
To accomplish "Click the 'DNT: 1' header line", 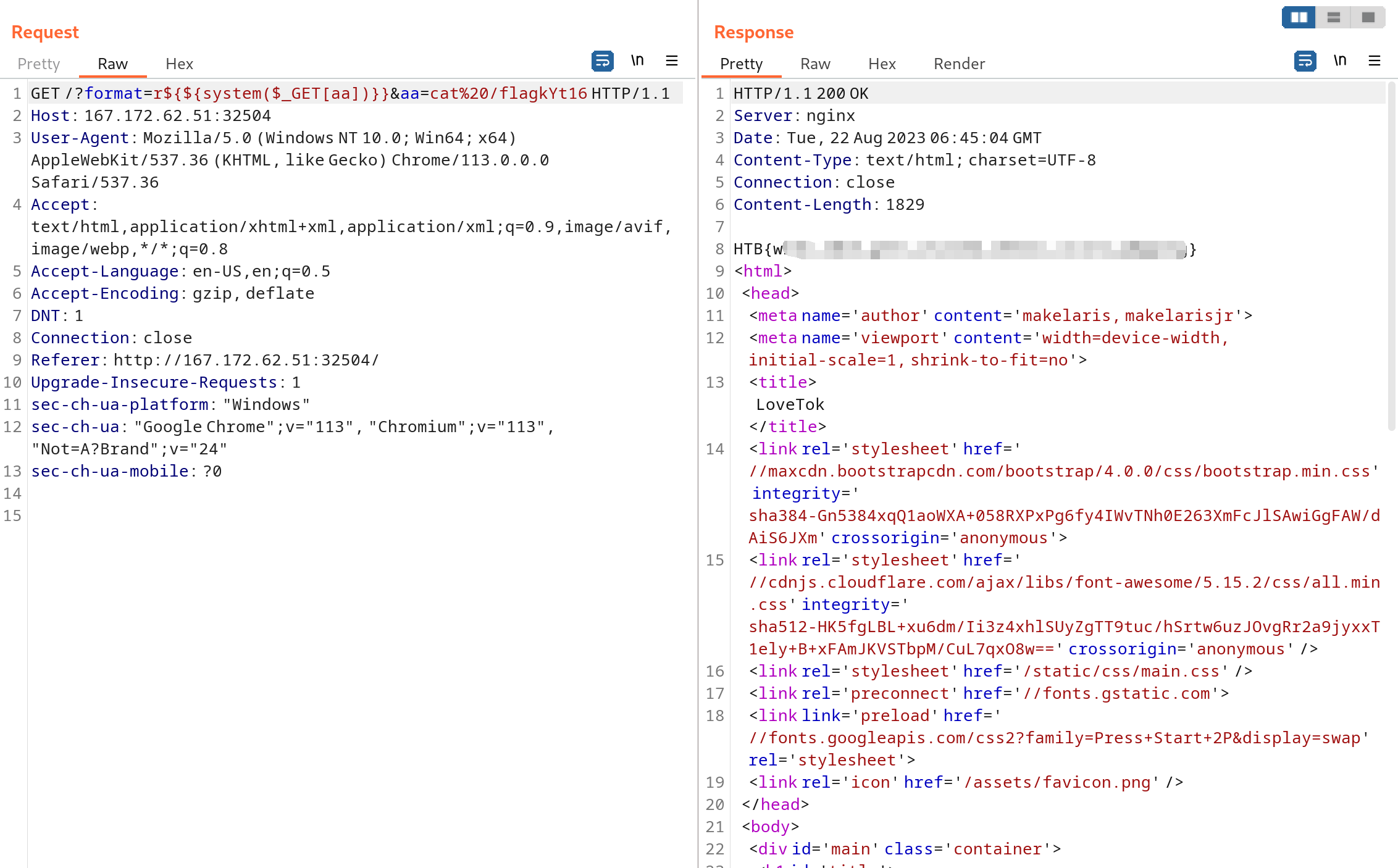I will 57,315.
